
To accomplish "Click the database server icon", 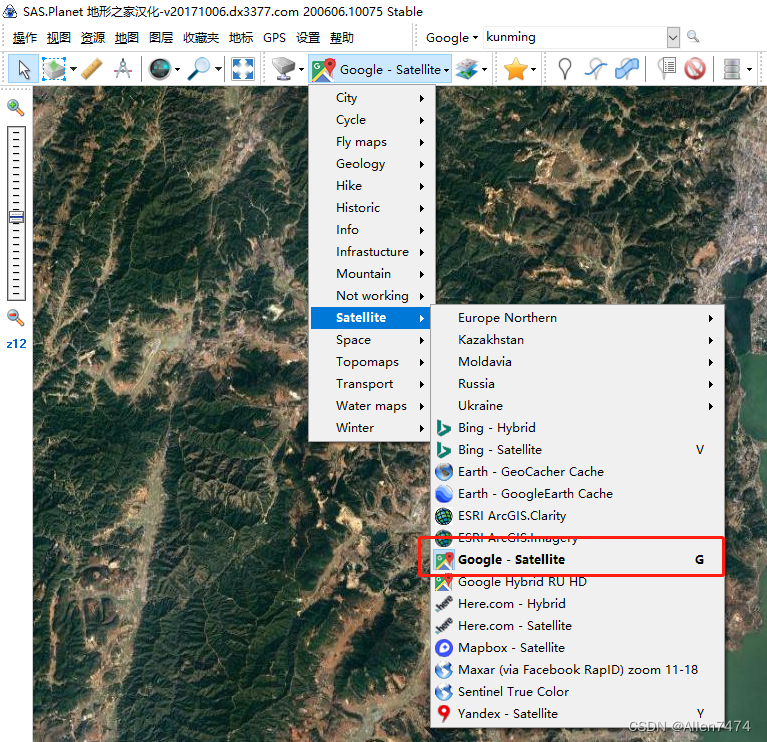I will (732, 69).
